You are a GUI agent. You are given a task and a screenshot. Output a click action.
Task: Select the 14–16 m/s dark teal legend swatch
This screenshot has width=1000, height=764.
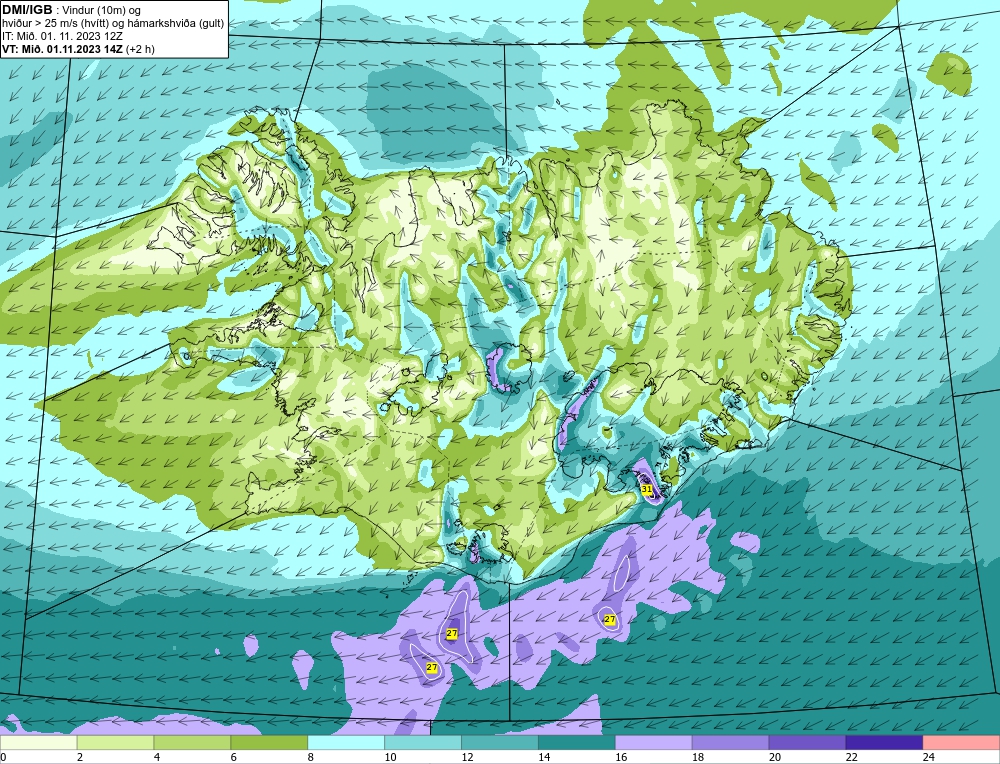577,743
